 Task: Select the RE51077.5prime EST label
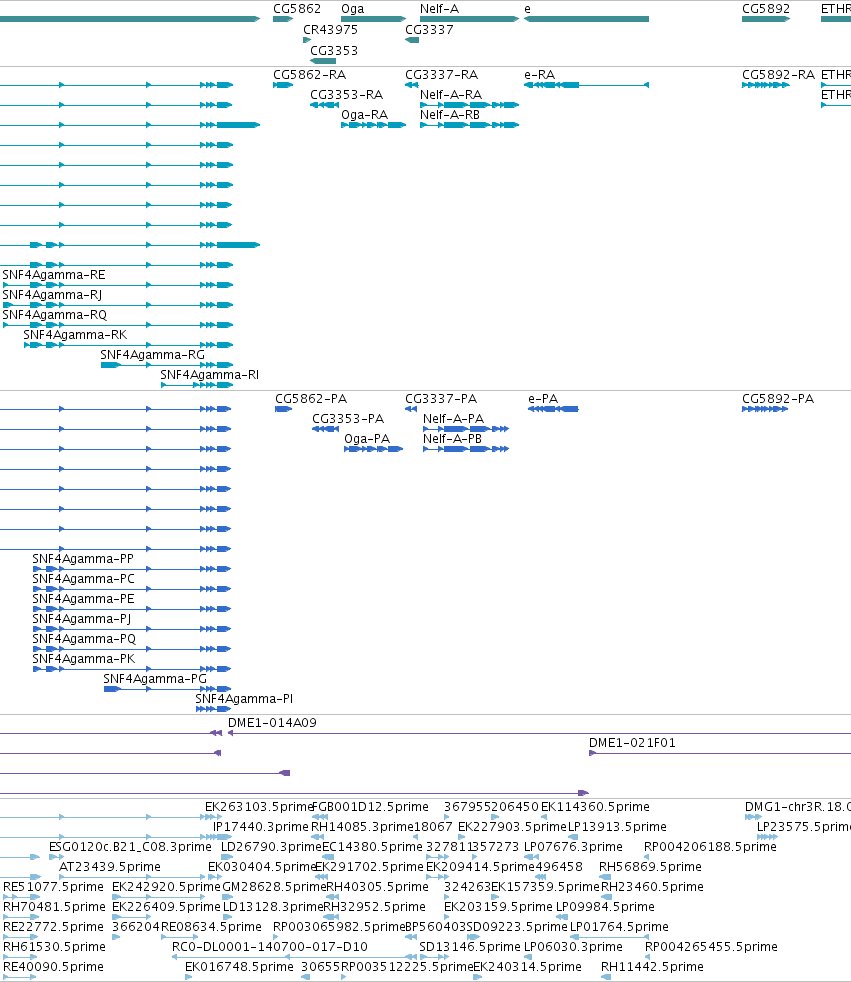point(53,887)
